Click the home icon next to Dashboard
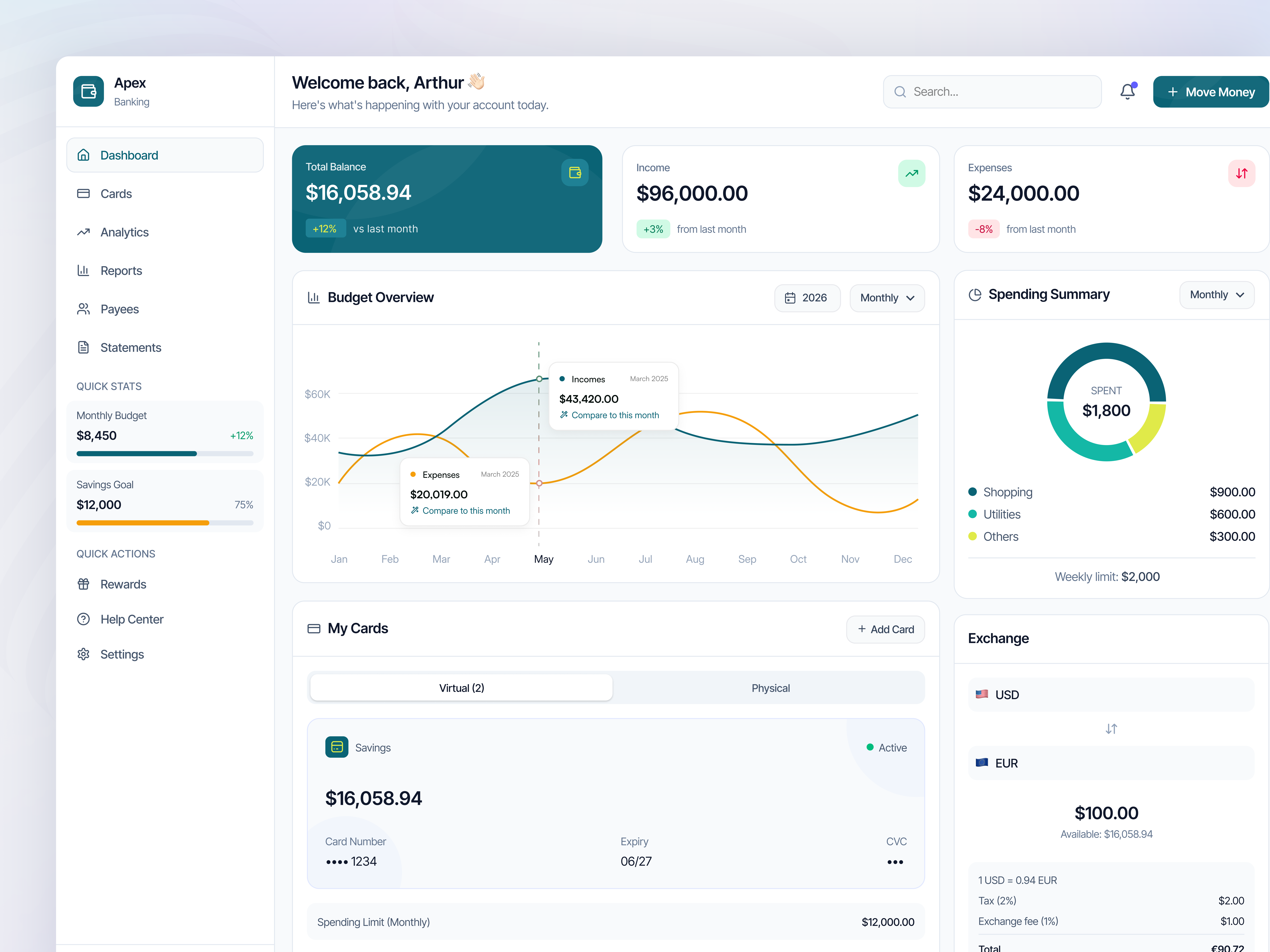Viewport: 1270px width, 952px height. pos(83,155)
